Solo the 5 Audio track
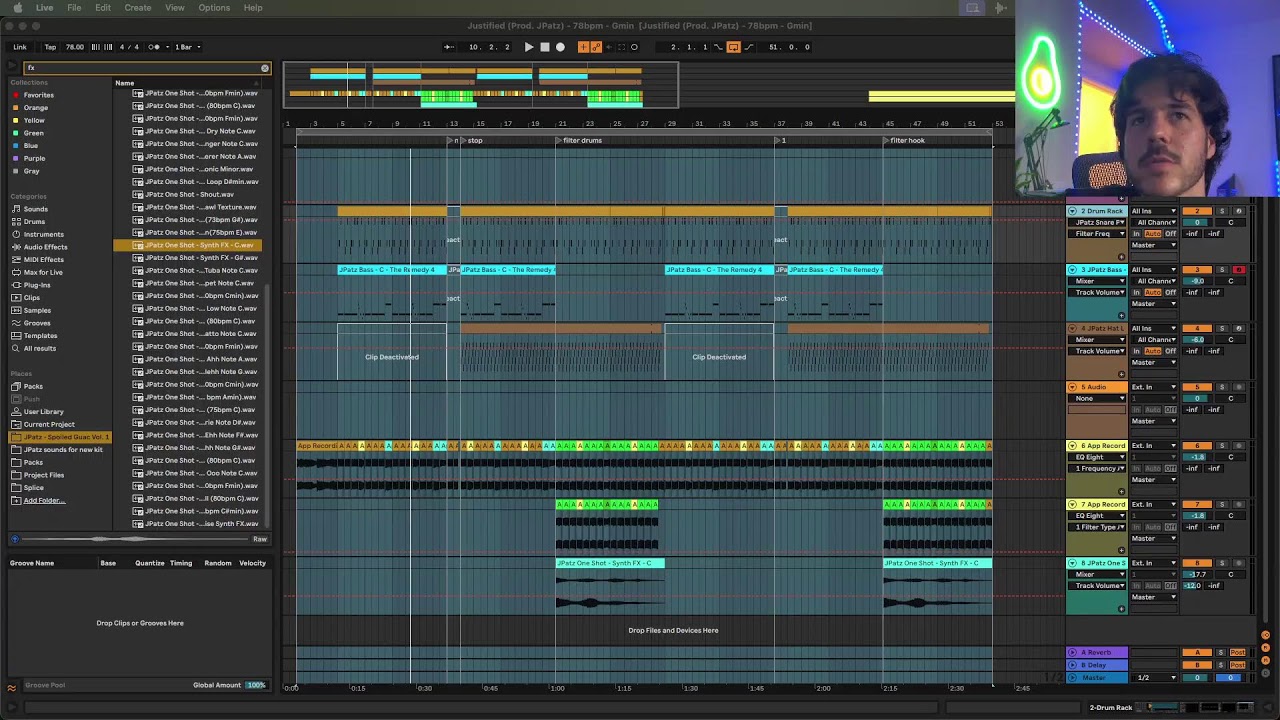1280x720 pixels. point(1221,387)
